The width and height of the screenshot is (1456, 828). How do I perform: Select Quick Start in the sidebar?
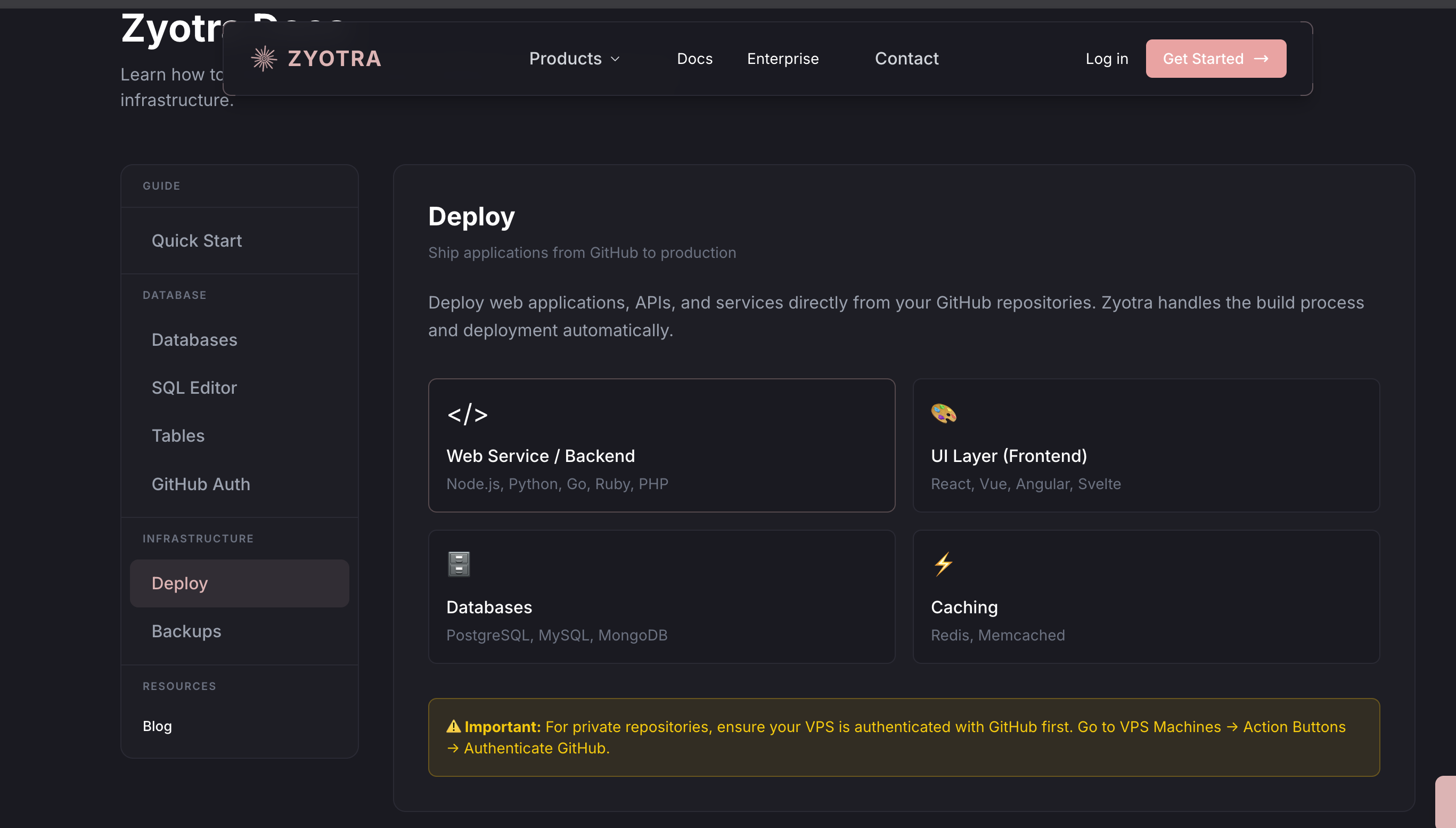pos(197,240)
